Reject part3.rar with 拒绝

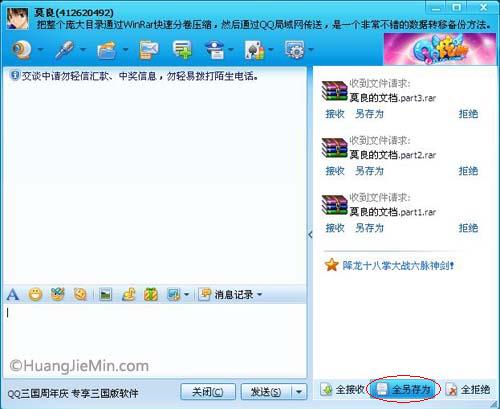pos(468,114)
